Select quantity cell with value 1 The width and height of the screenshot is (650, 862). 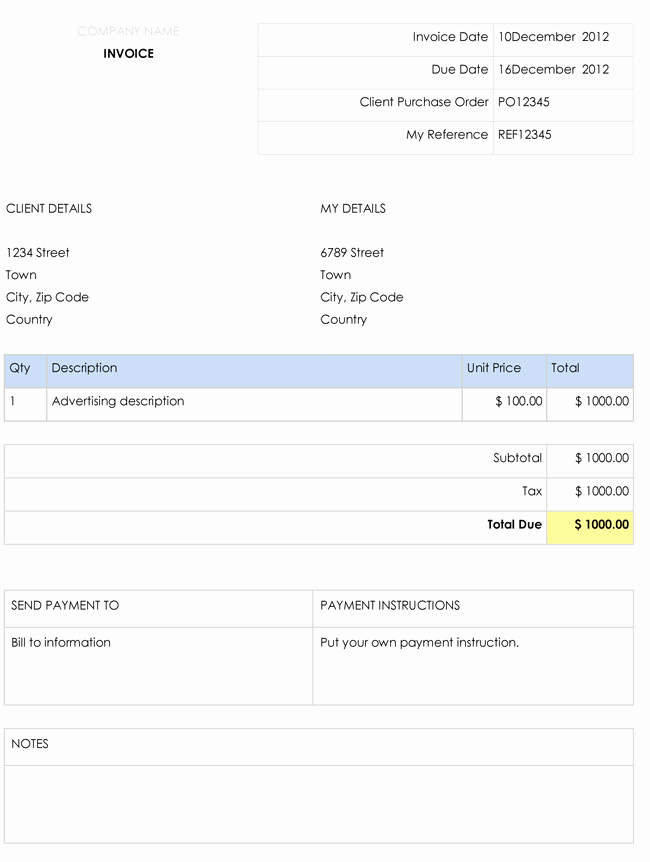(25, 405)
